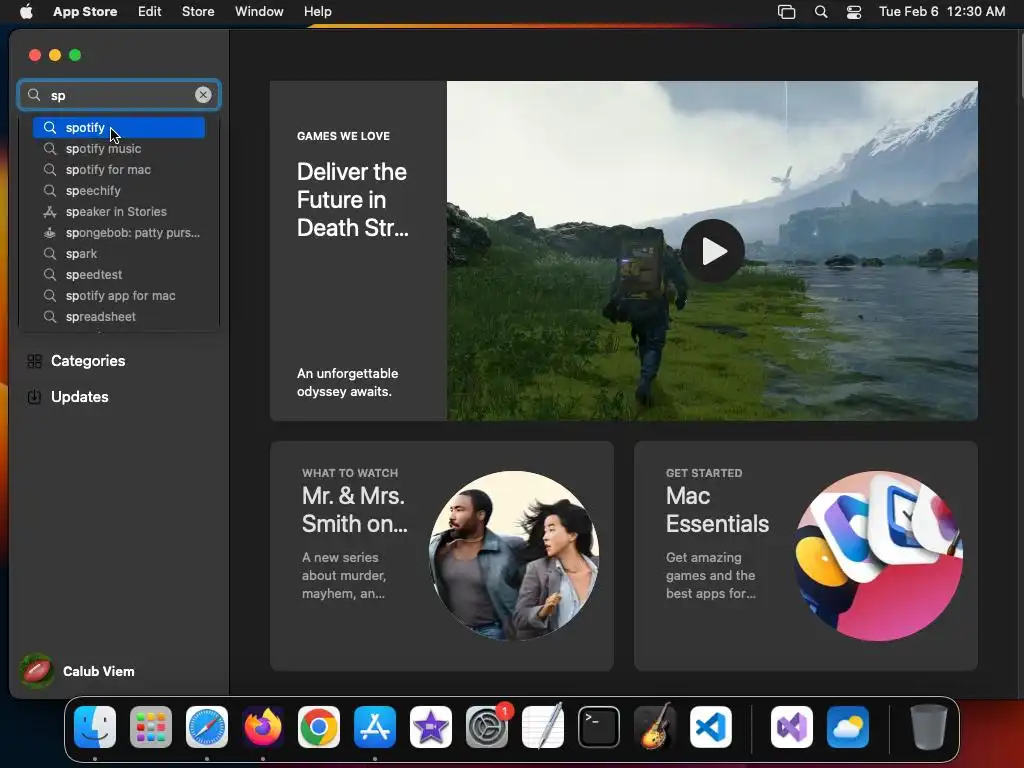The height and width of the screenshot is (768, 1024).
Task: Open the Edit menu
Action: pyautogui.click(x=150, y=12)
